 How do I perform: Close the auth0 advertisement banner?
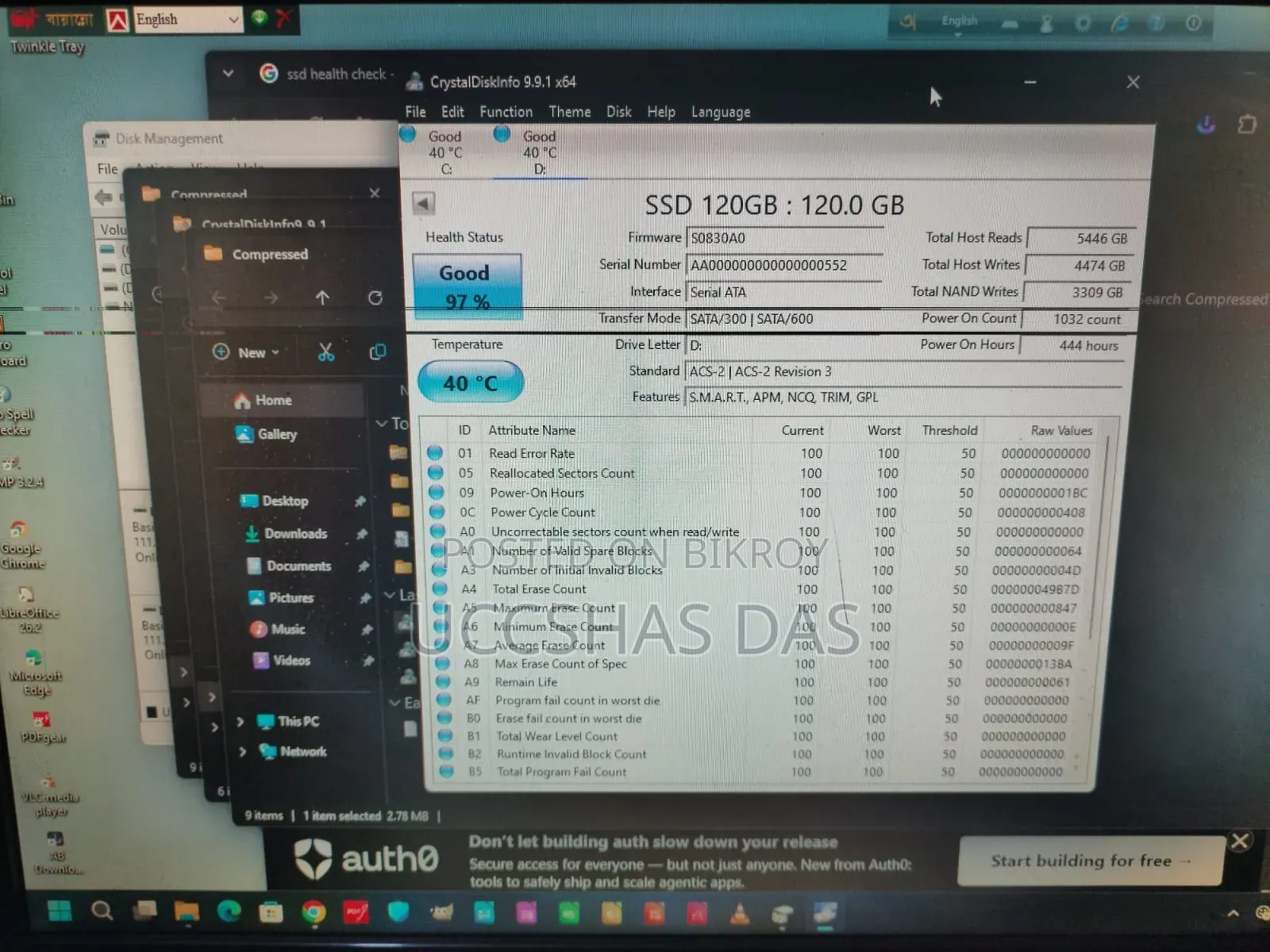point(1240,841)
